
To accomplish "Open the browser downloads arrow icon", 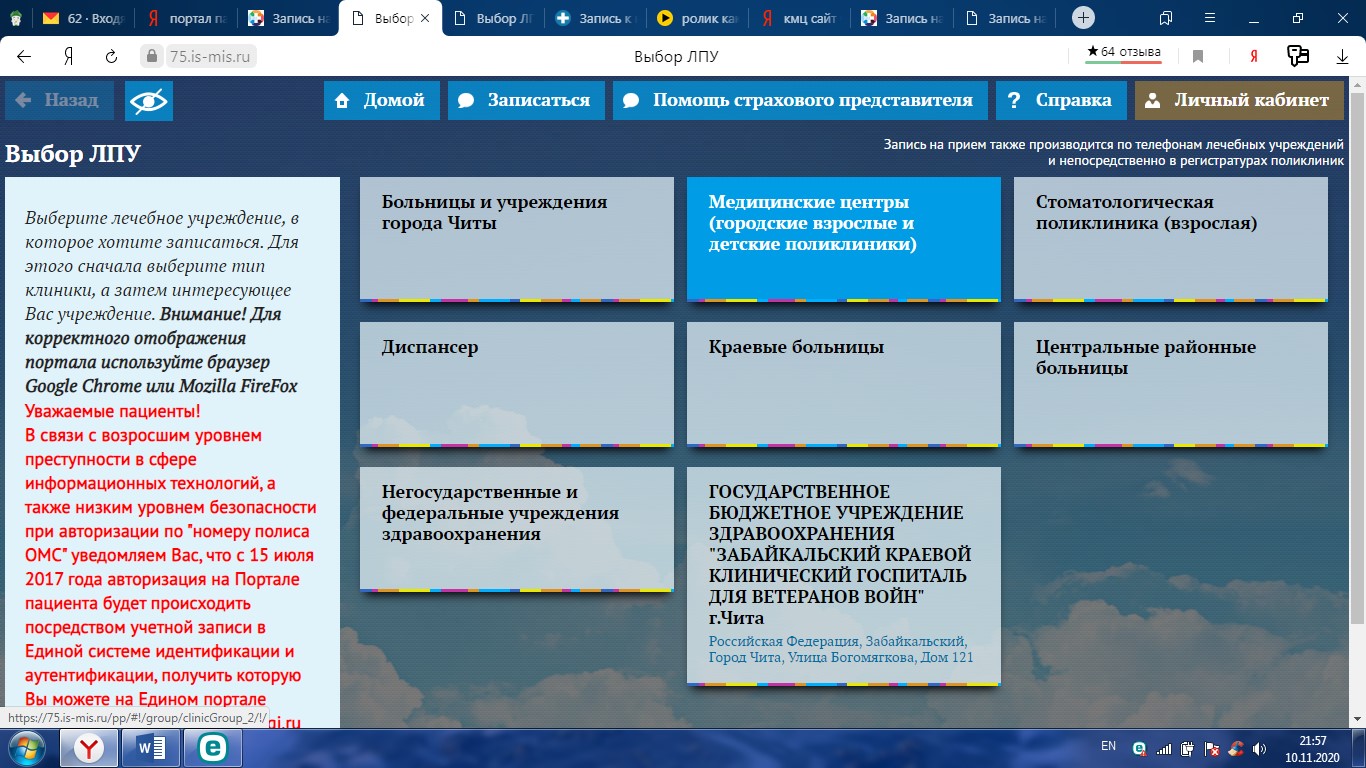I will [1342, 57].
